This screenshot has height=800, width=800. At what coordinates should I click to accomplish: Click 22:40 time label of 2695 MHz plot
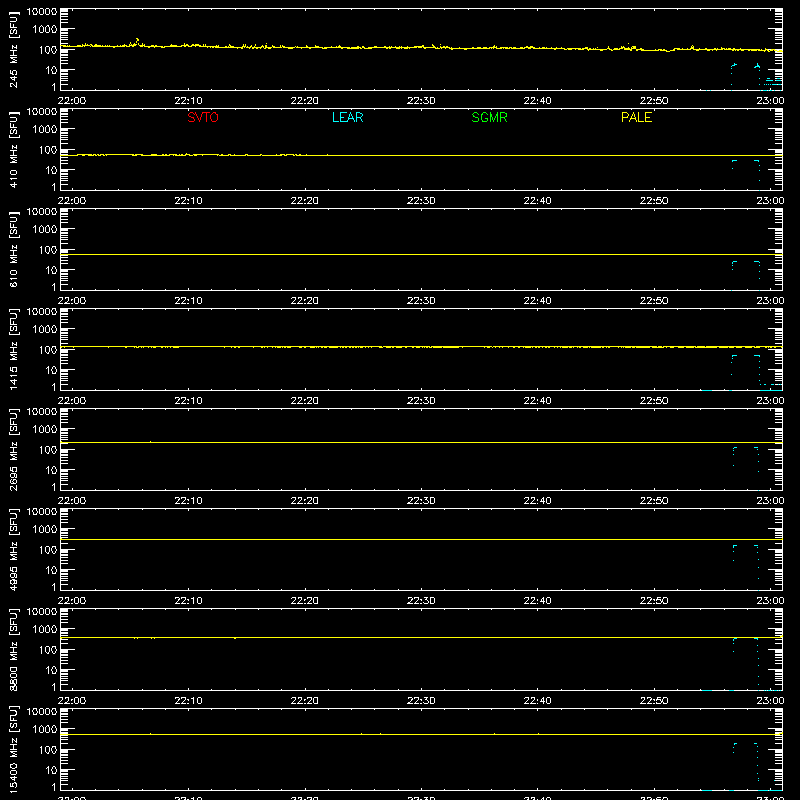(537, 501)
